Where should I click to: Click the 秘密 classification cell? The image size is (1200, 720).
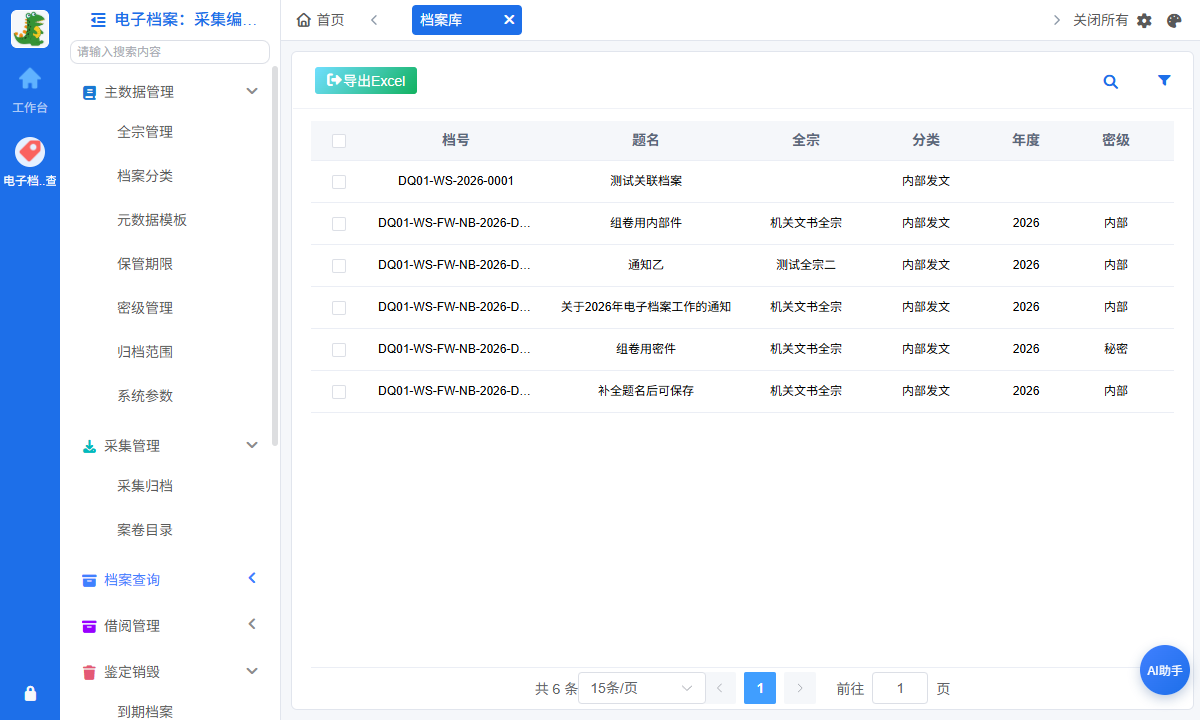tap(1116, 350)
